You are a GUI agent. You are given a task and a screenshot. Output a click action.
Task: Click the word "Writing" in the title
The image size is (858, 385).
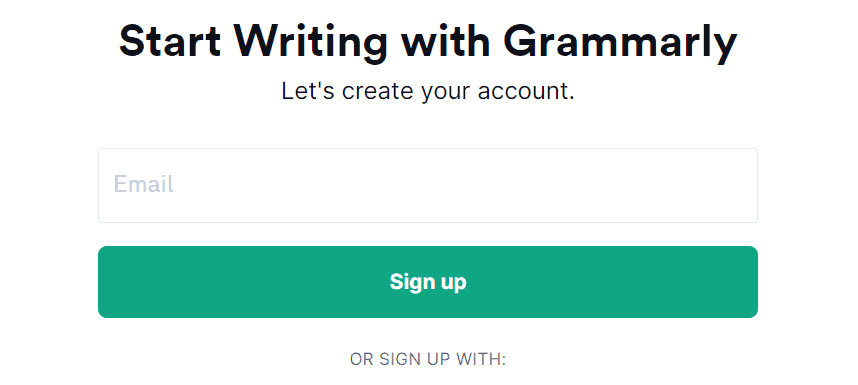pyautogui.click(x=310, y=44)
